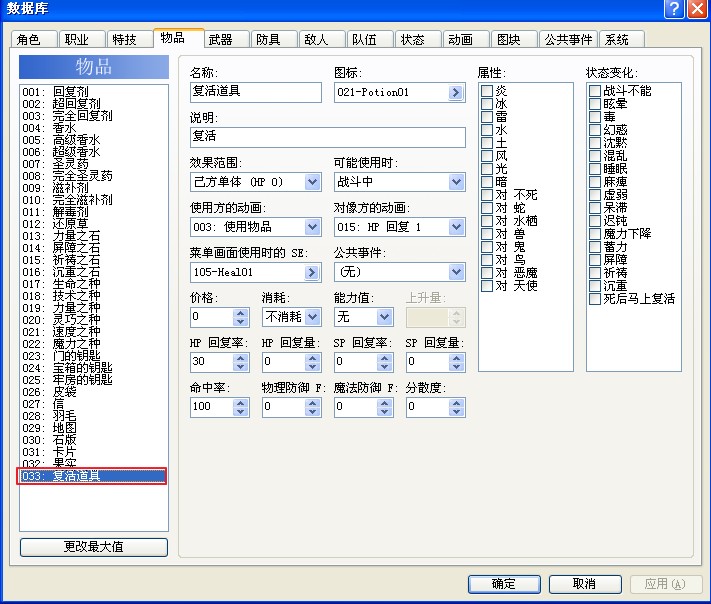The height and width of the screenshot is (604, 711).
Task: Increase 物理防御 F stepper
Action: pos(312,403)
